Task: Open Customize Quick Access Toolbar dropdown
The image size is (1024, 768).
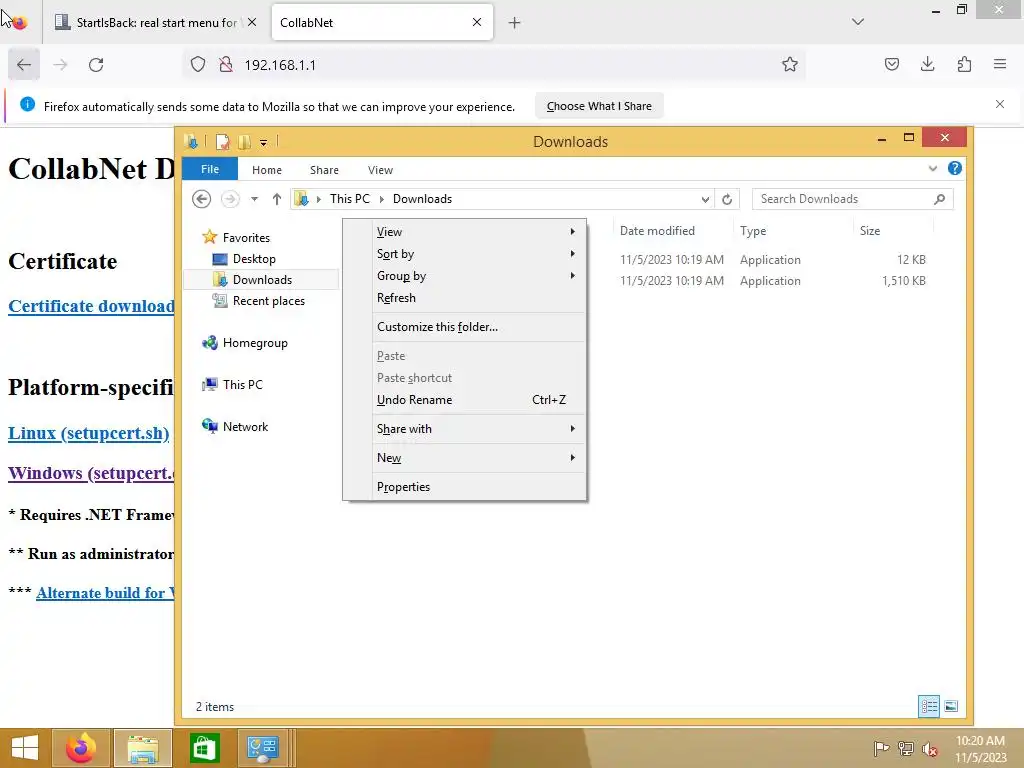Action: pyautogui.click(x=263, y=142)
